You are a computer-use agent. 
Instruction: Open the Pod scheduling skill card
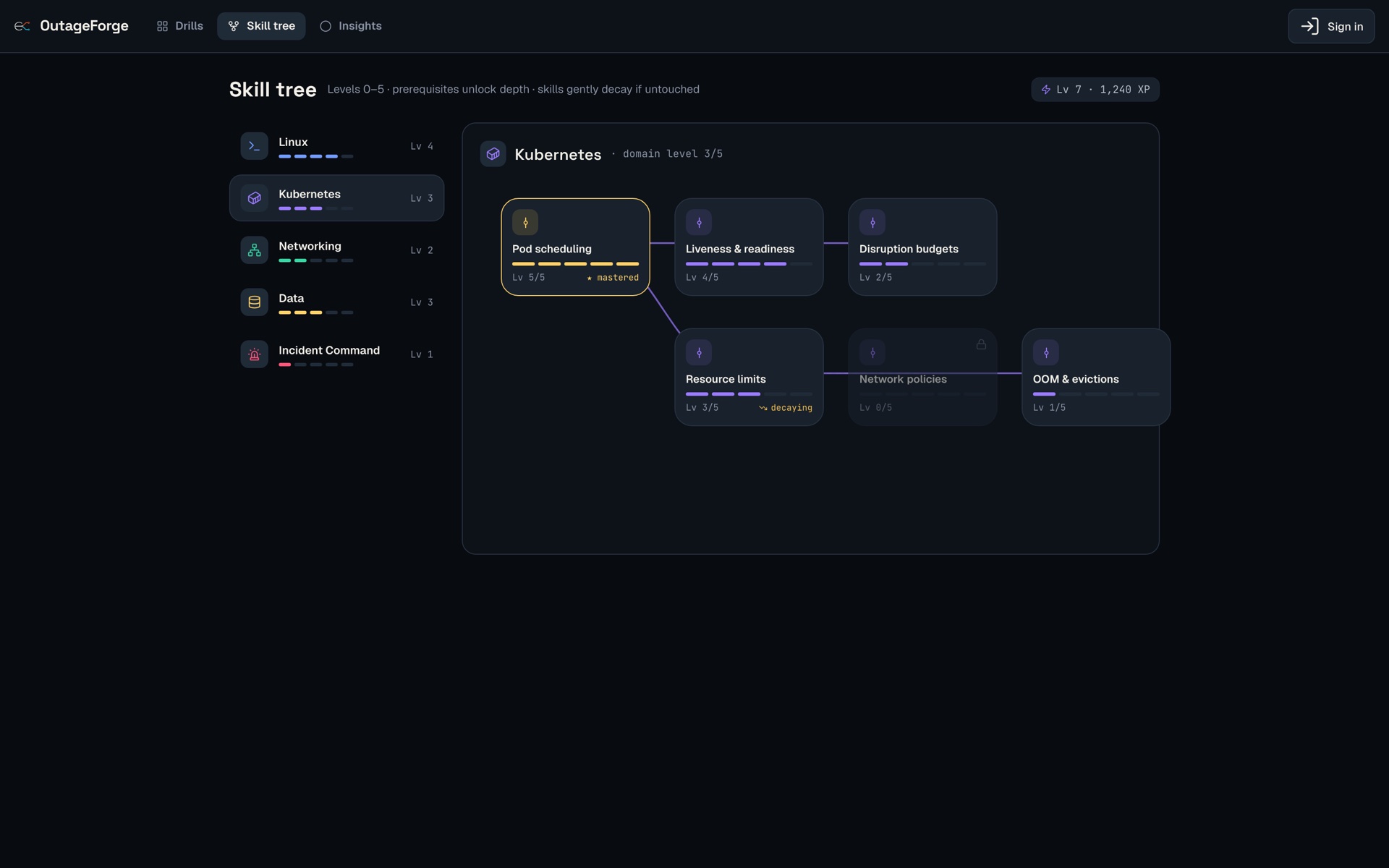(575, 247)
